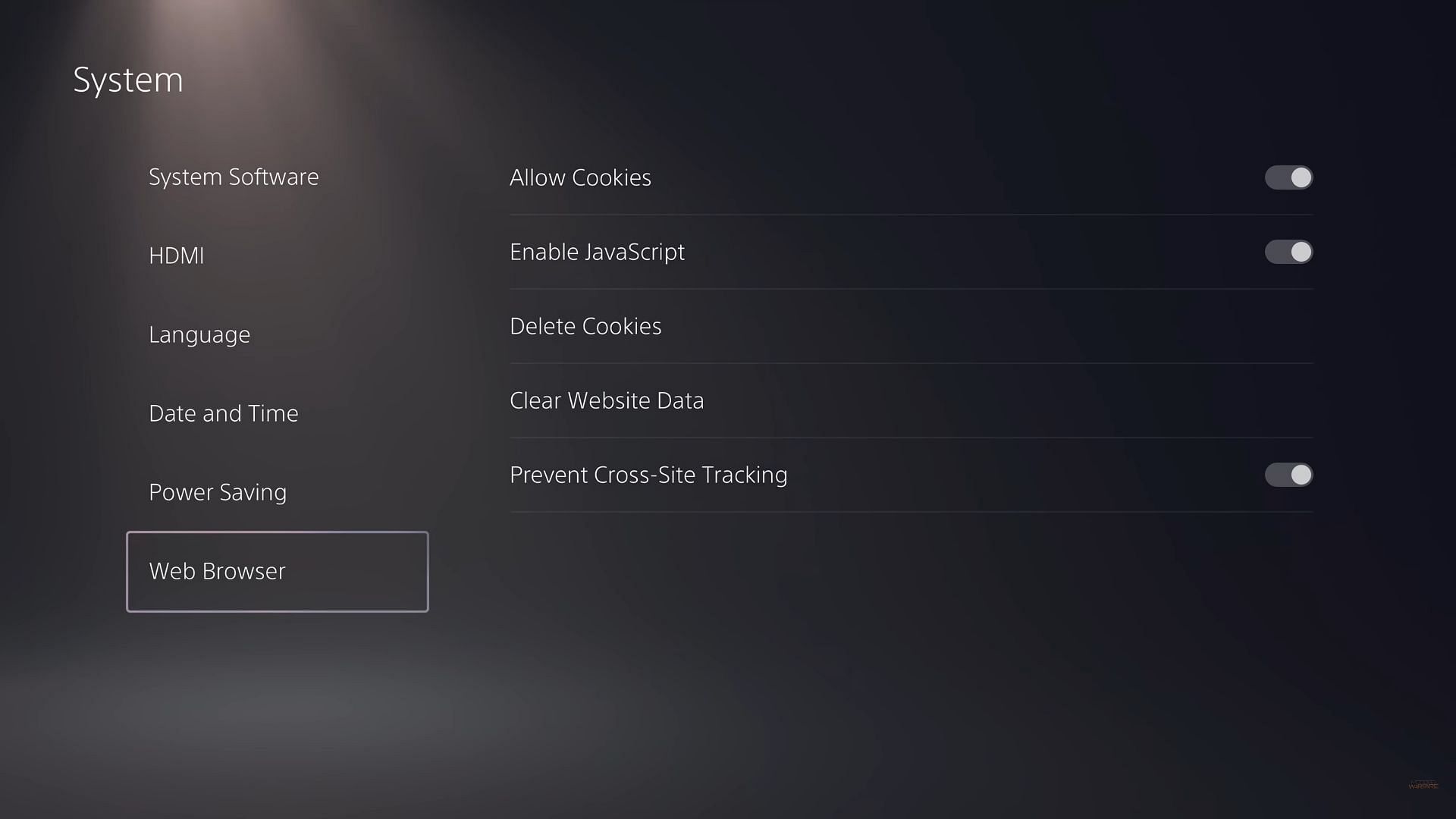The width and height of the screenshot is (1456, 819).
Task: Navigate to Power Saving settings
Action: [217, 491]
